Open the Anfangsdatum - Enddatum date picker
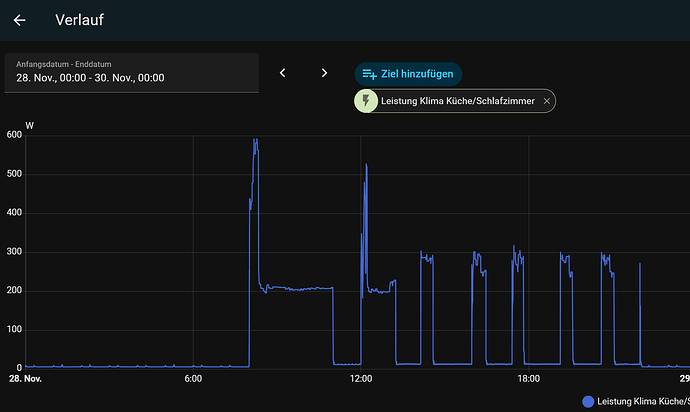Image resolution: width=690 pixels, height=412 pixels. click(x=131, y=72)
